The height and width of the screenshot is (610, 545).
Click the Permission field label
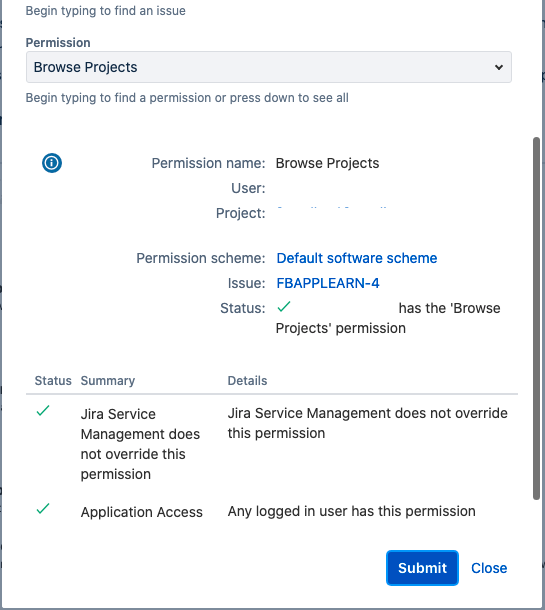coord(58,43)
